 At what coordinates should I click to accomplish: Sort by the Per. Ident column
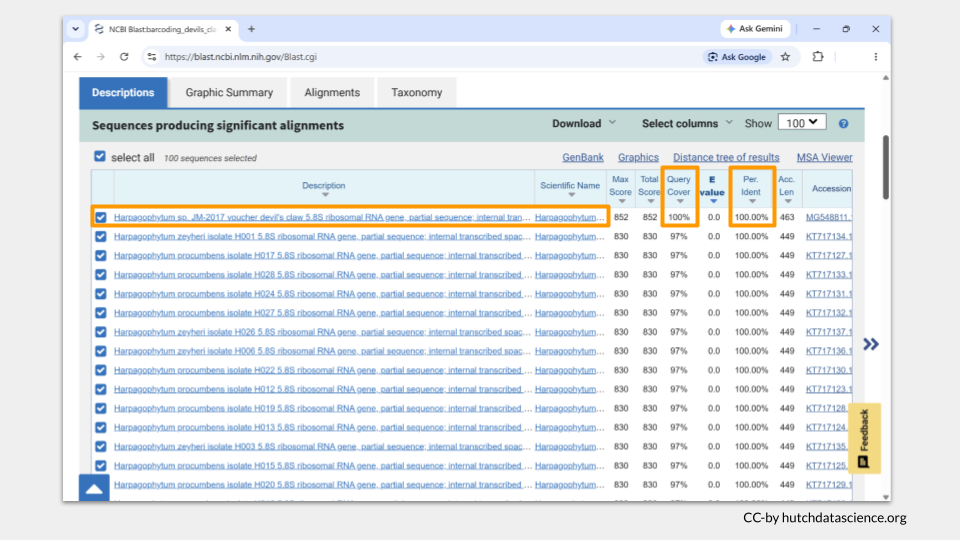click(751, 189)
